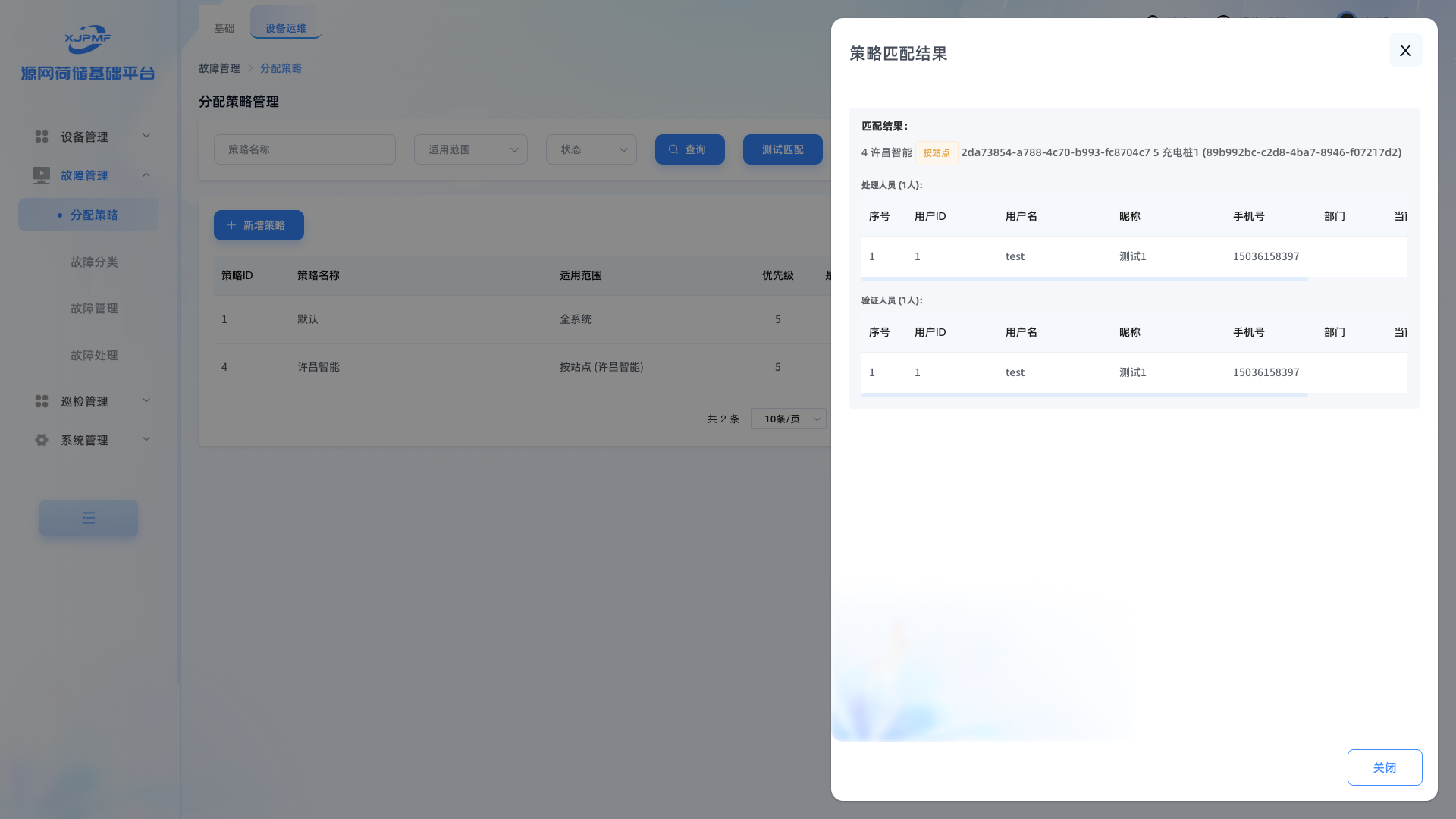Screen dimensions: 1456x819
Task: Click the plus icon in the 新增策略 button
Action: pyautogui.click(x=232, y=225)
